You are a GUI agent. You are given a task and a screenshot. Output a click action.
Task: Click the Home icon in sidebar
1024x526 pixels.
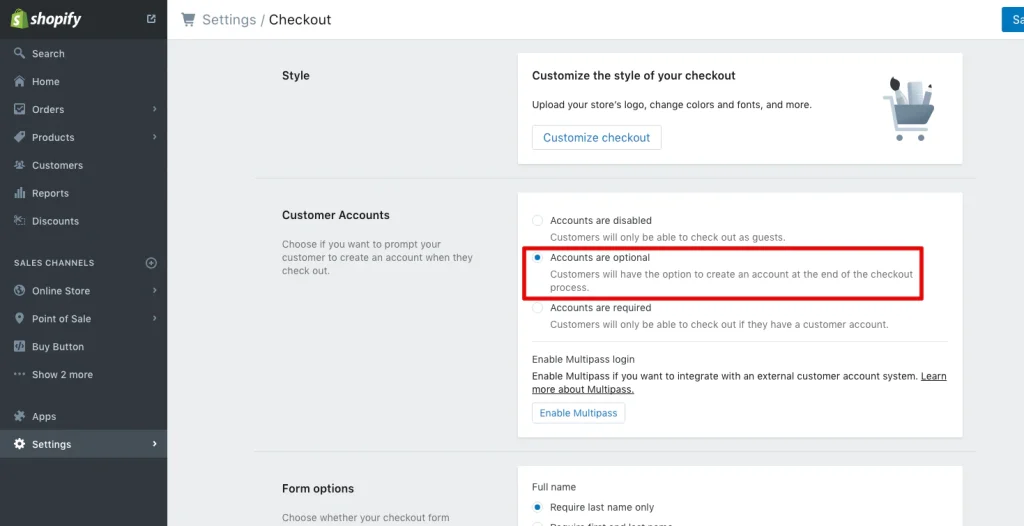coord(20,81)
